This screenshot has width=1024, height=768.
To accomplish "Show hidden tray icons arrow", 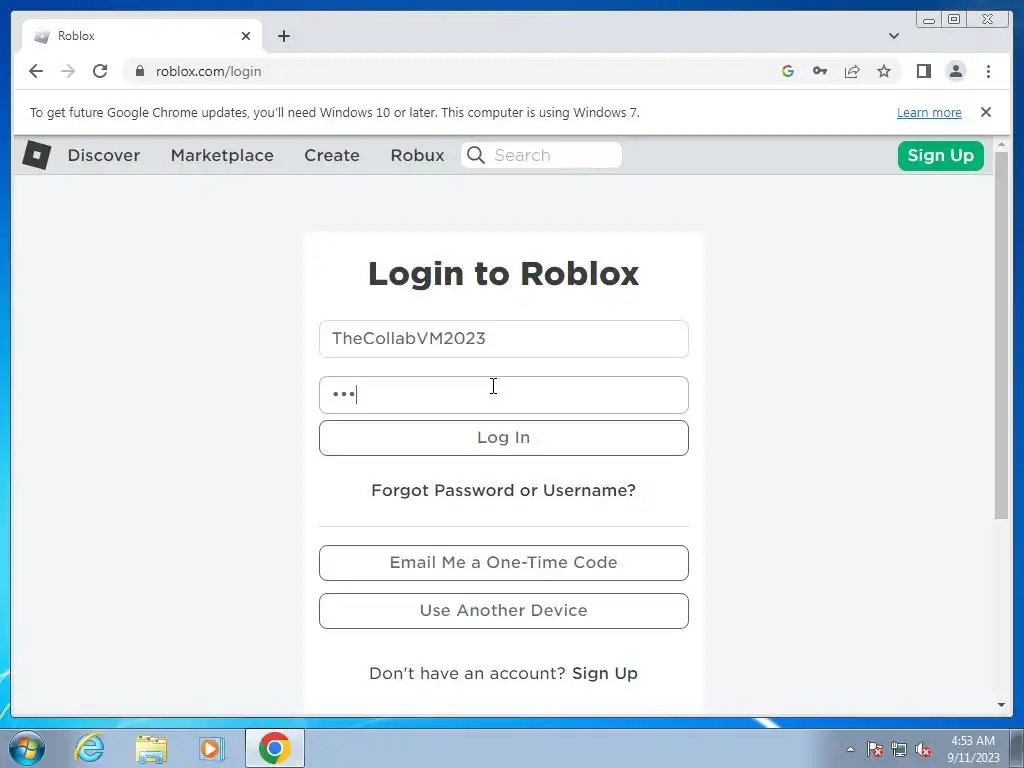I will click(850, 749).
